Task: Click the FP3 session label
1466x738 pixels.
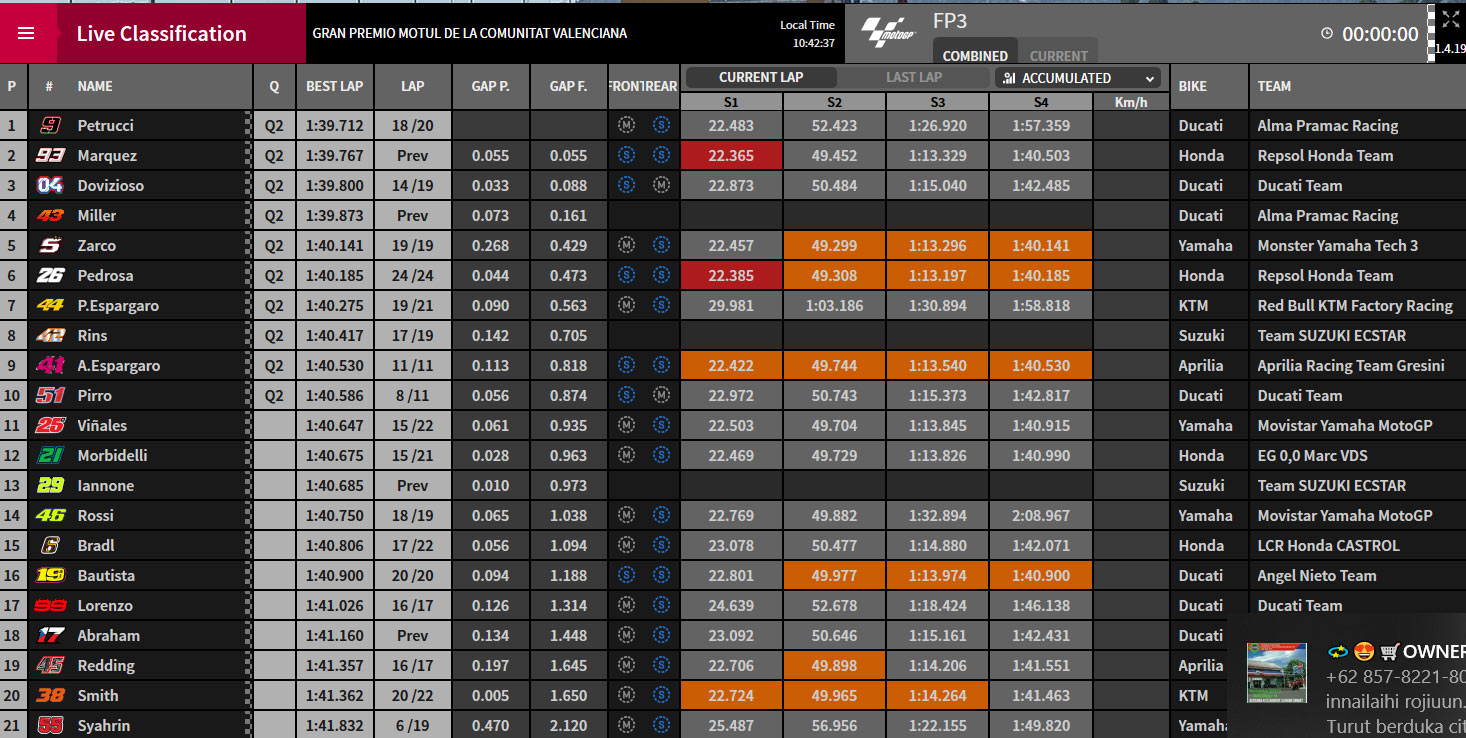Action: pyautogui.click(x=950, y=21)
